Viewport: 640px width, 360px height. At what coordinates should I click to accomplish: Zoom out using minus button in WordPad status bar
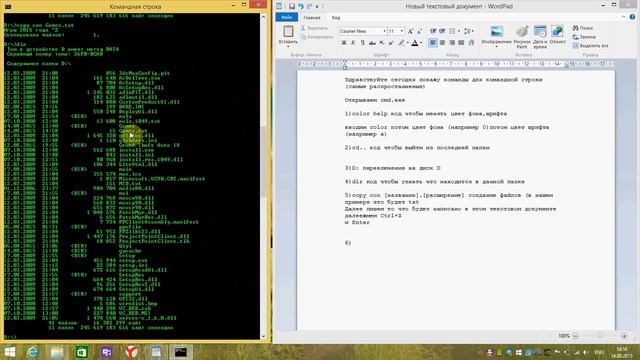coord(576,336)
